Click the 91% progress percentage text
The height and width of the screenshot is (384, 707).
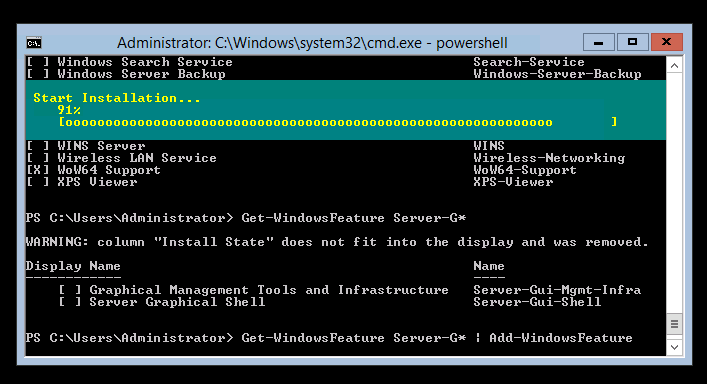[69, 110]
